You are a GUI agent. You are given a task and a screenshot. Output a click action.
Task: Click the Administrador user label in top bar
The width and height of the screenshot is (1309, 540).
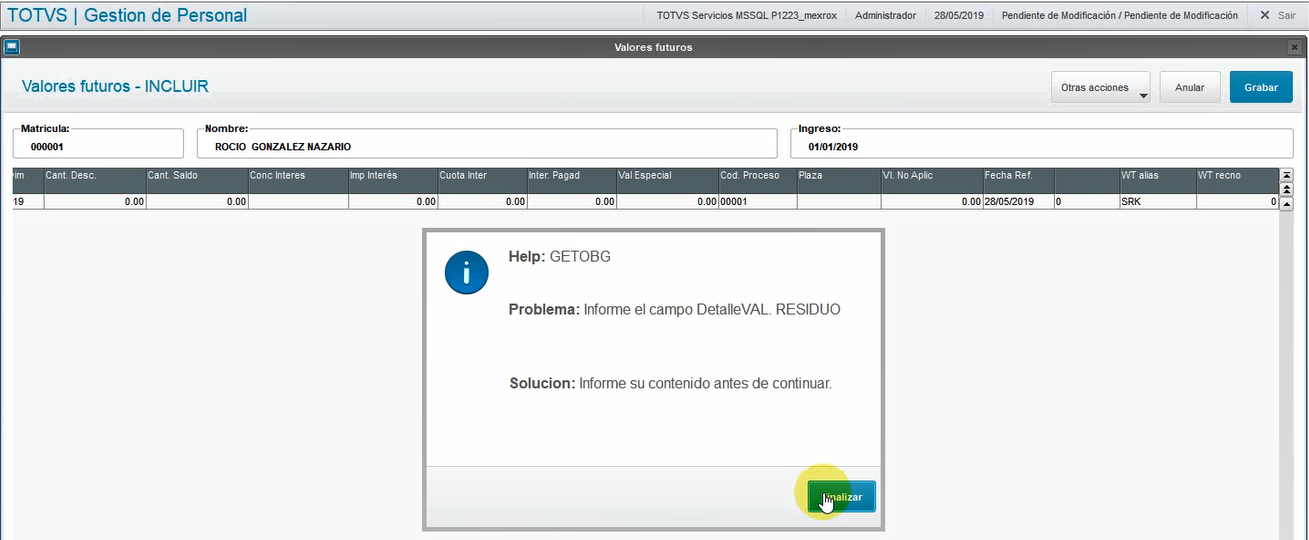pos(885,15)
